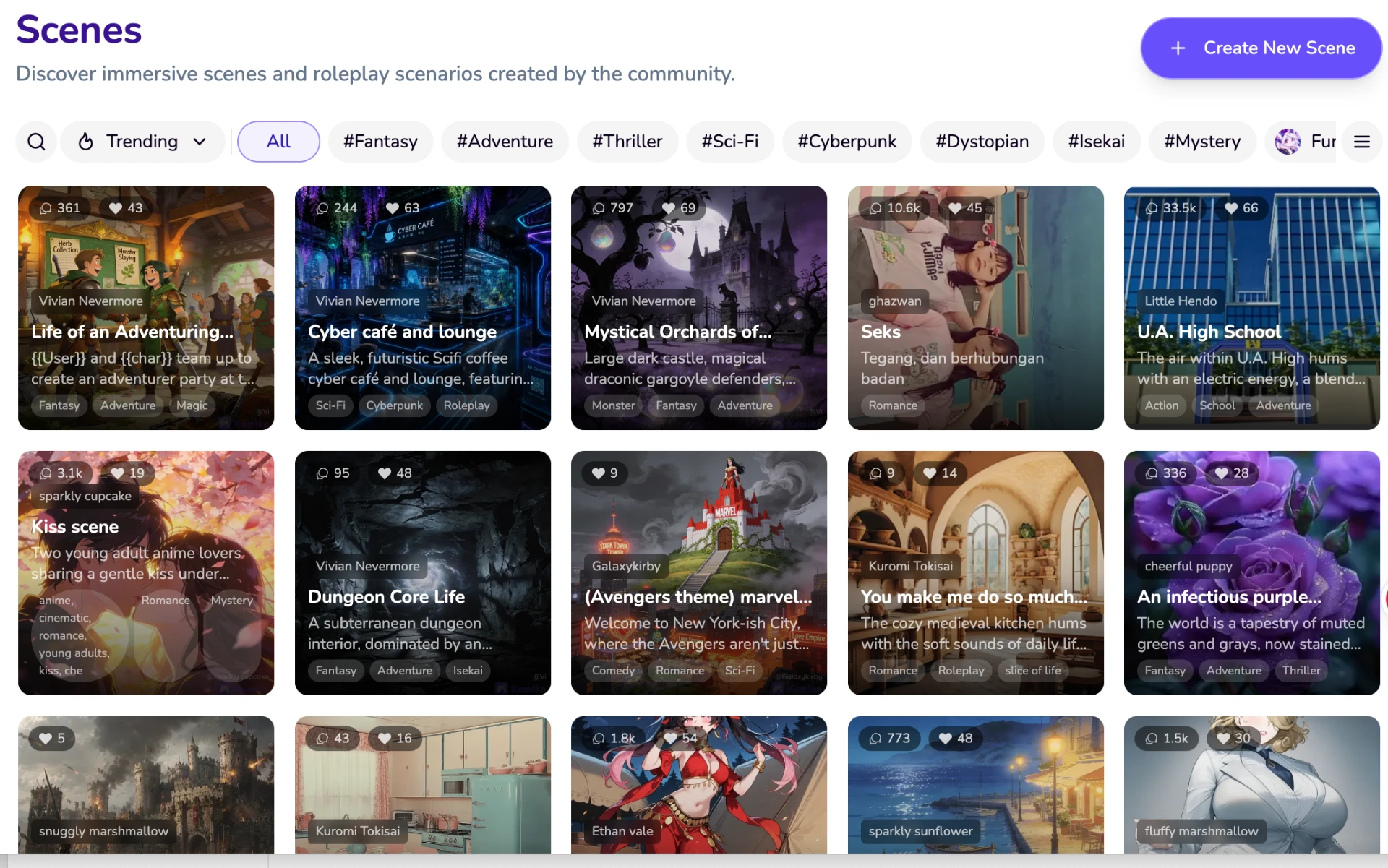Filter scenes by #Mystery tag
This screenshot has height=868, width=1388.
[x=1202, y=142]
